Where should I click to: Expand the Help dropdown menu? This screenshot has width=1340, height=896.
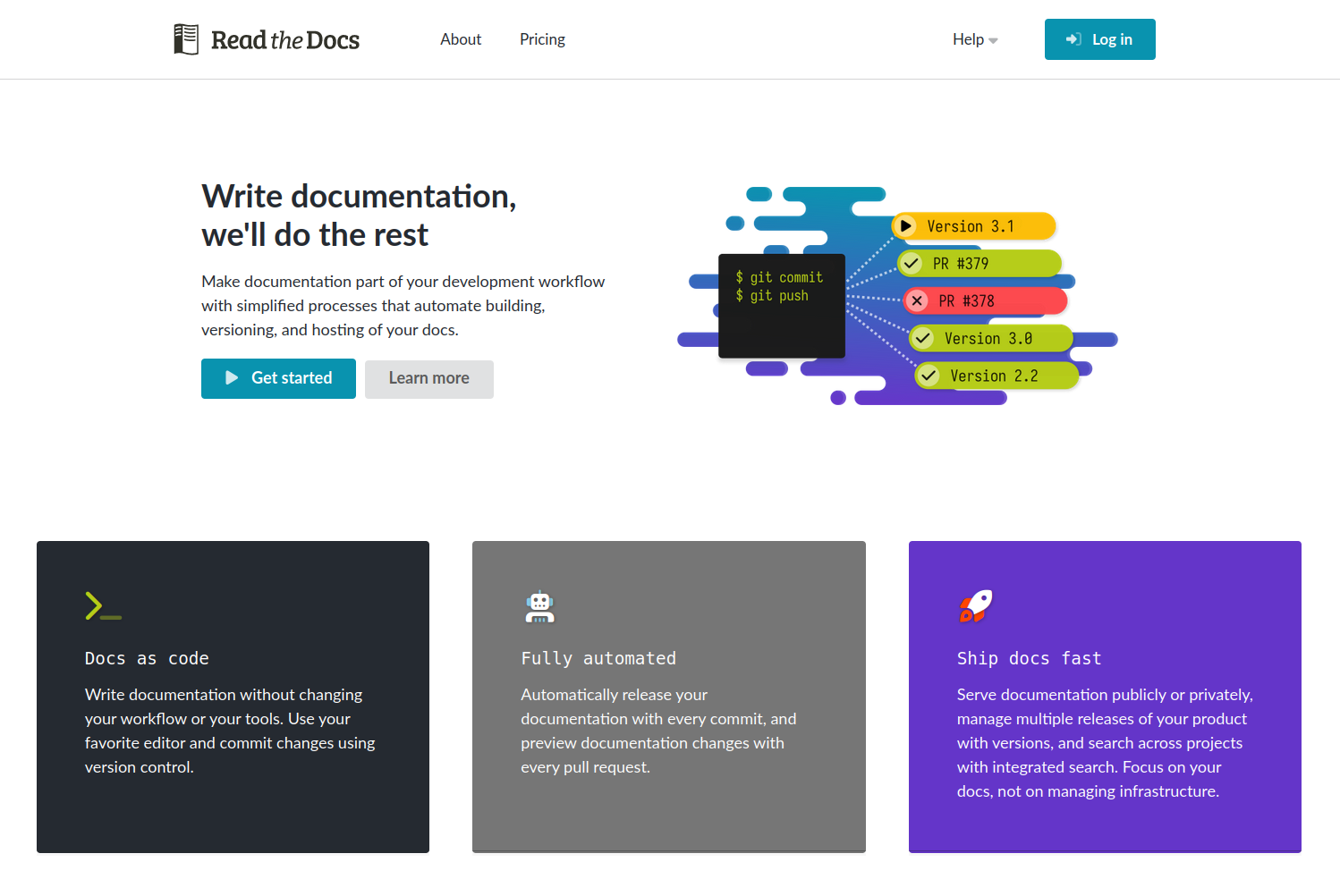(974, 39)
